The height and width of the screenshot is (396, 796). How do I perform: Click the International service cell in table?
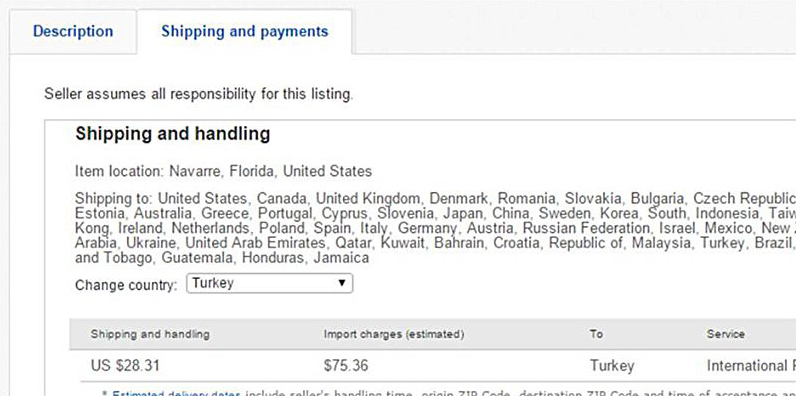pyautogui.click(x=751, y=366)
